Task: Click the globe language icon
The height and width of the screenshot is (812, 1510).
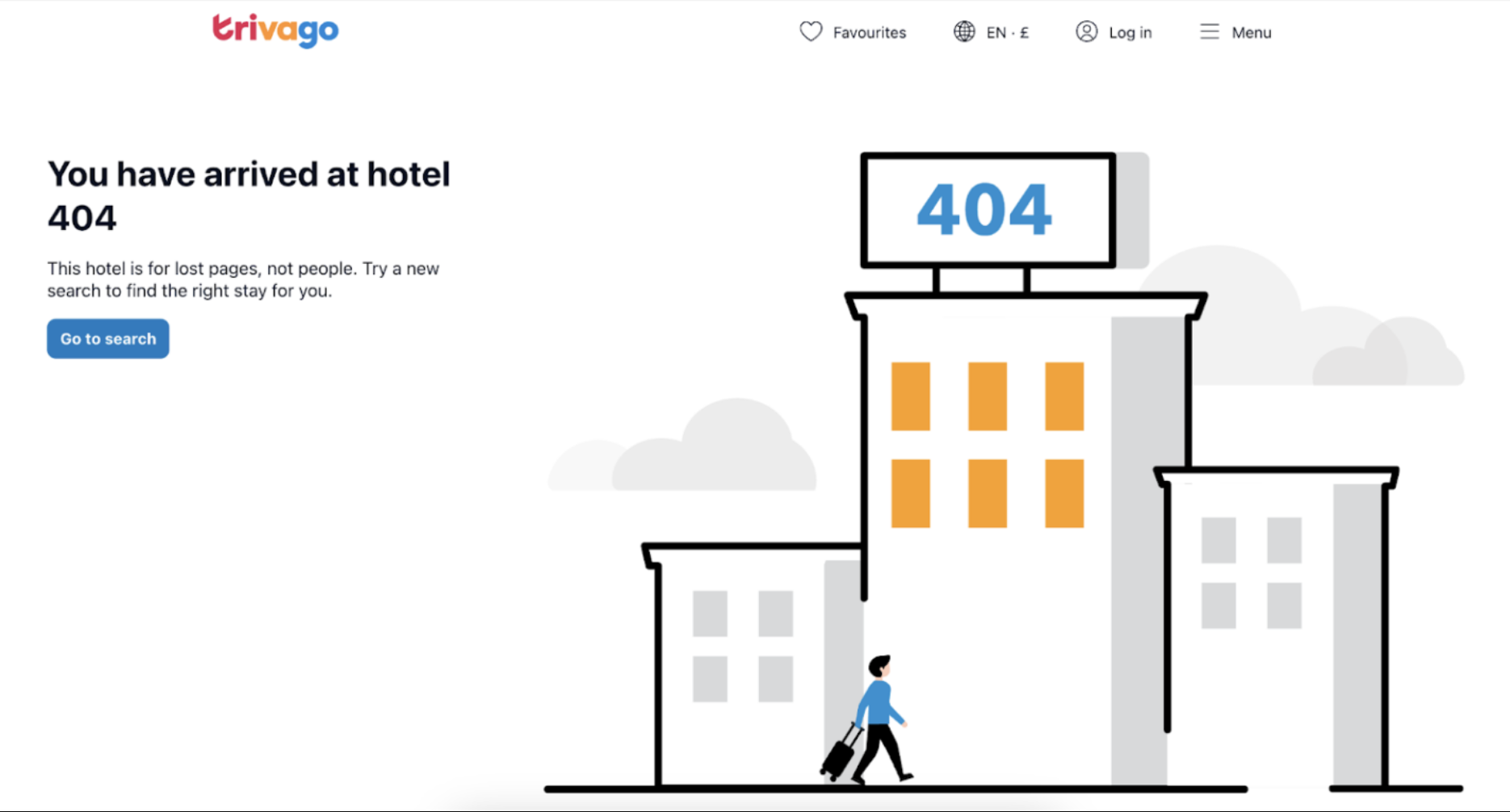Action: 964,31
